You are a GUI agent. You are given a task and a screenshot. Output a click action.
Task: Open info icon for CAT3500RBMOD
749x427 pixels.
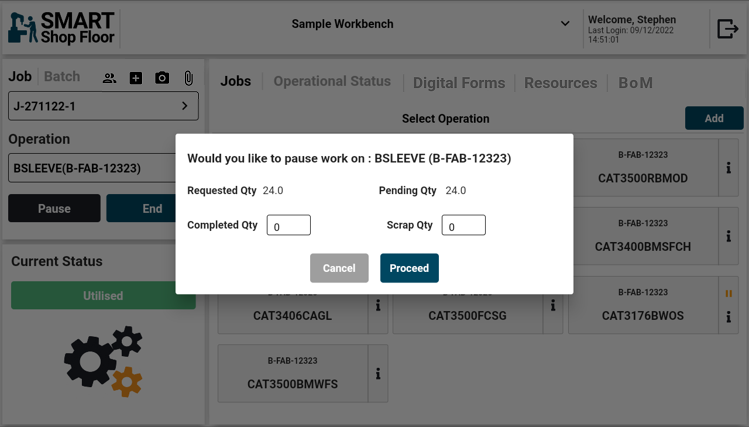(729, 168)
